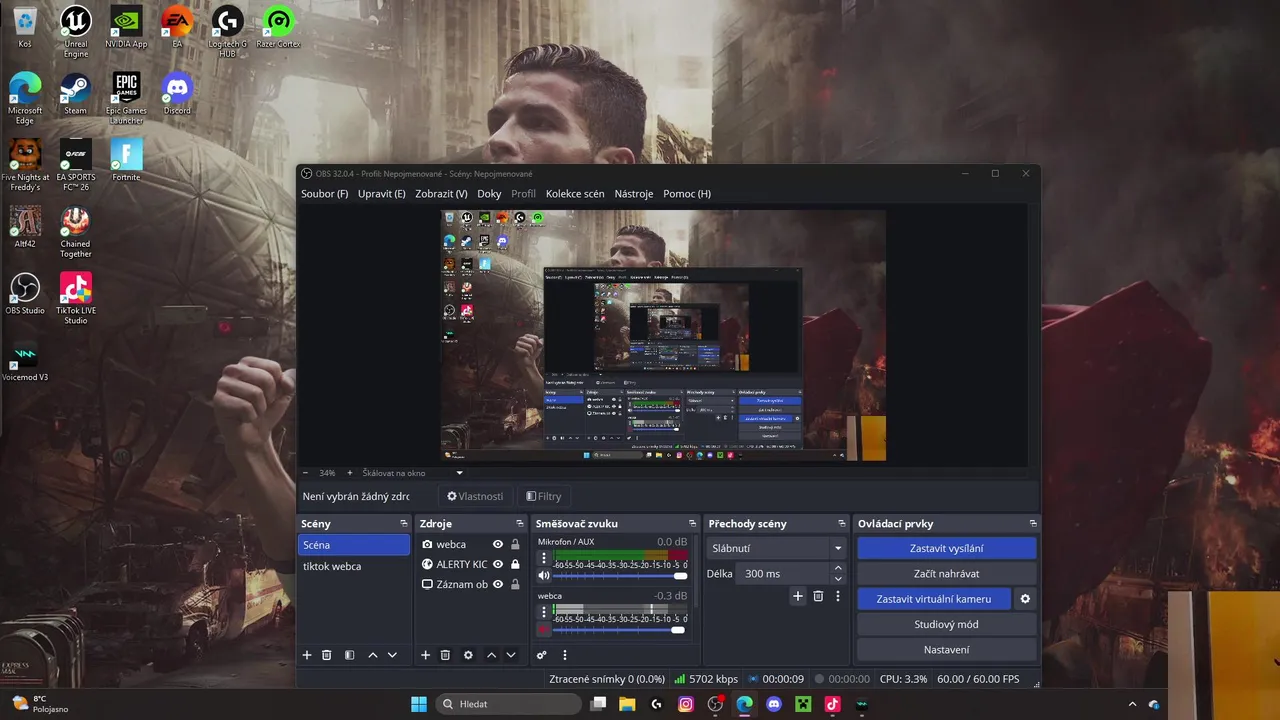Open Epic Games Launcher desktop icon
This screenshot has width=1280, height=720.
(126, 99)
